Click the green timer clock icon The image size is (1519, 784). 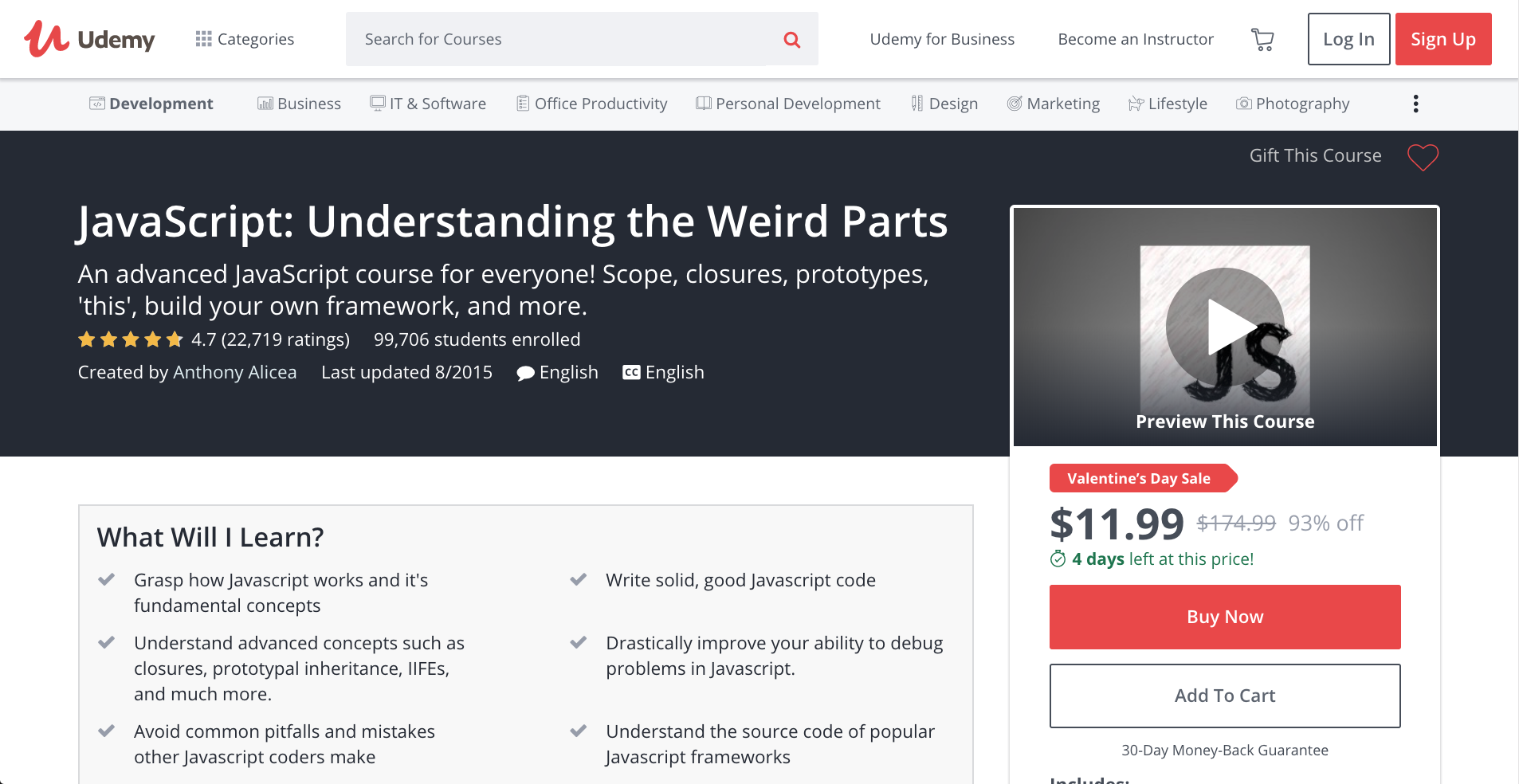[x=1058, y=559]
